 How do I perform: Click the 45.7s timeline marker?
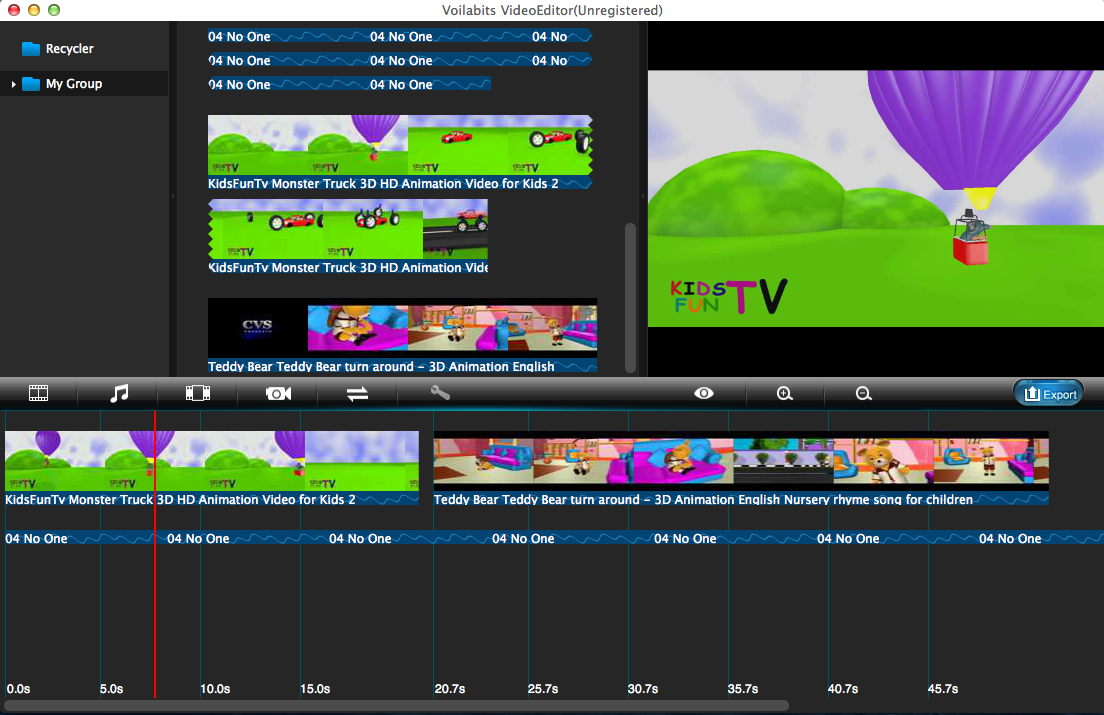click(943, 689)
